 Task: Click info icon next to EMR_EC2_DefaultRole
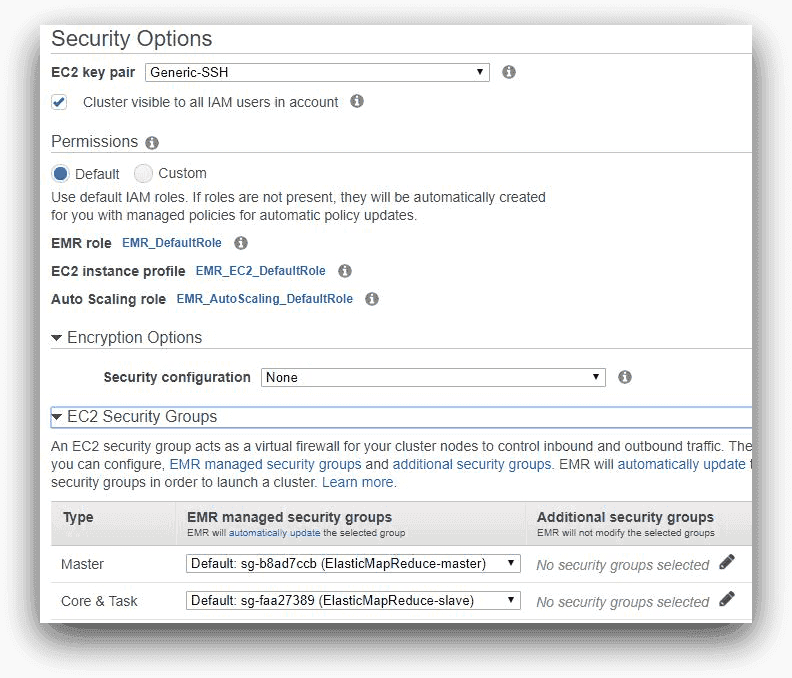click(345, 271)
